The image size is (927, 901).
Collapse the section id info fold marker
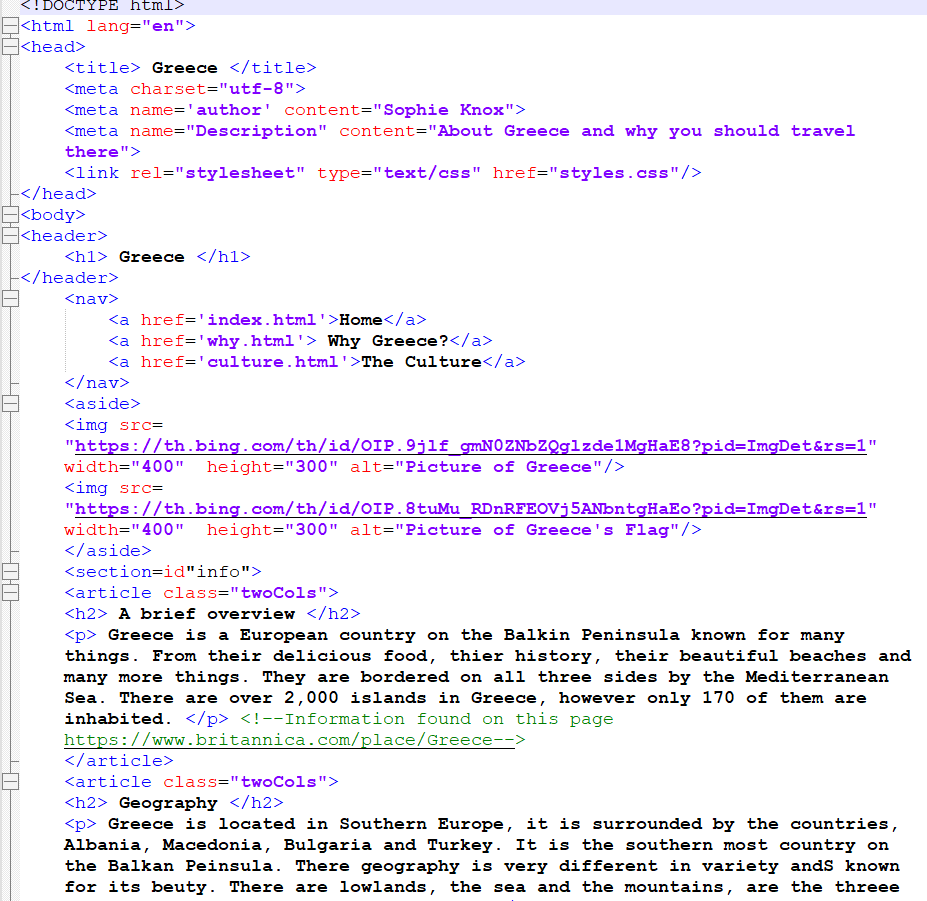click(11, 572)
